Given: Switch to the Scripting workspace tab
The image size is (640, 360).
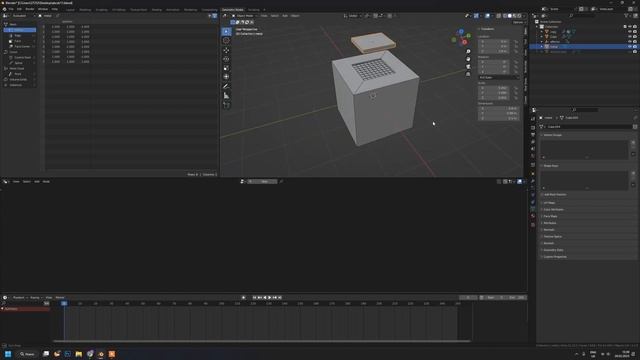Looking at the screenshot, I should pos(253,9).
